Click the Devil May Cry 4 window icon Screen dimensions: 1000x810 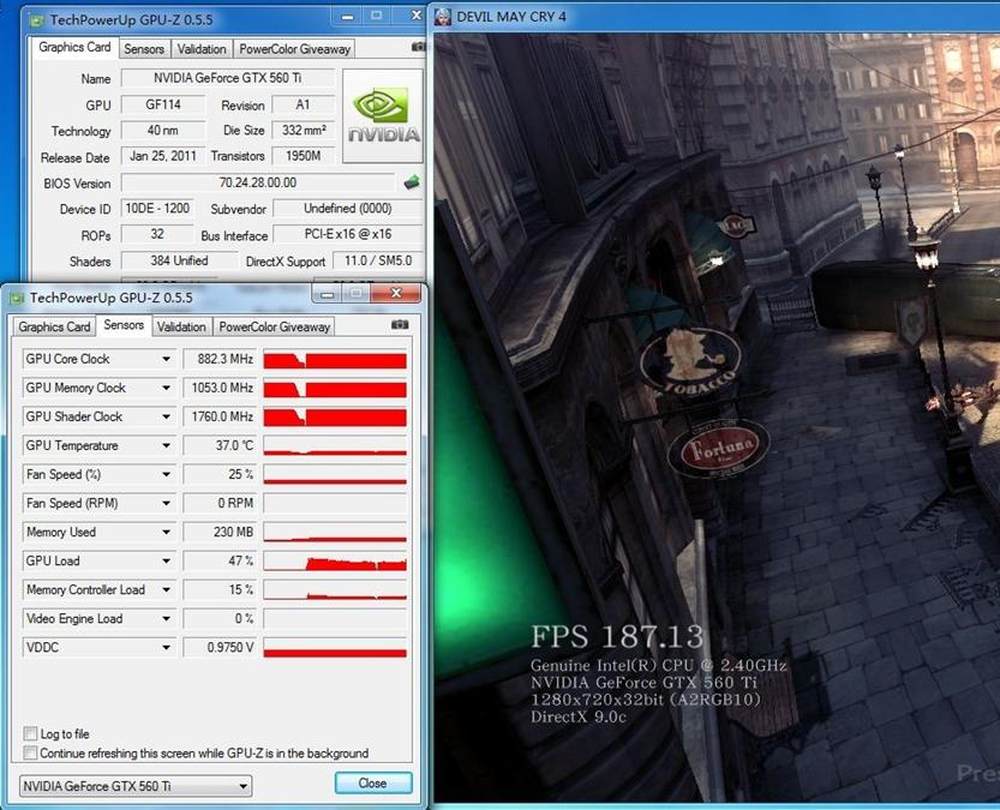coord(443,17)
